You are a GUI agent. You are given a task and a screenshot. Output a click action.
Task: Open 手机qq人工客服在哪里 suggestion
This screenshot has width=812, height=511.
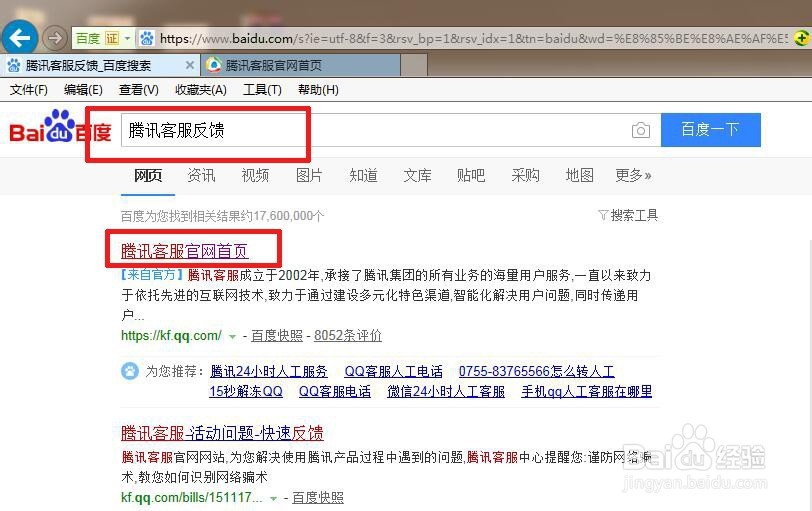pyautogui.click(x=587, y=391)
